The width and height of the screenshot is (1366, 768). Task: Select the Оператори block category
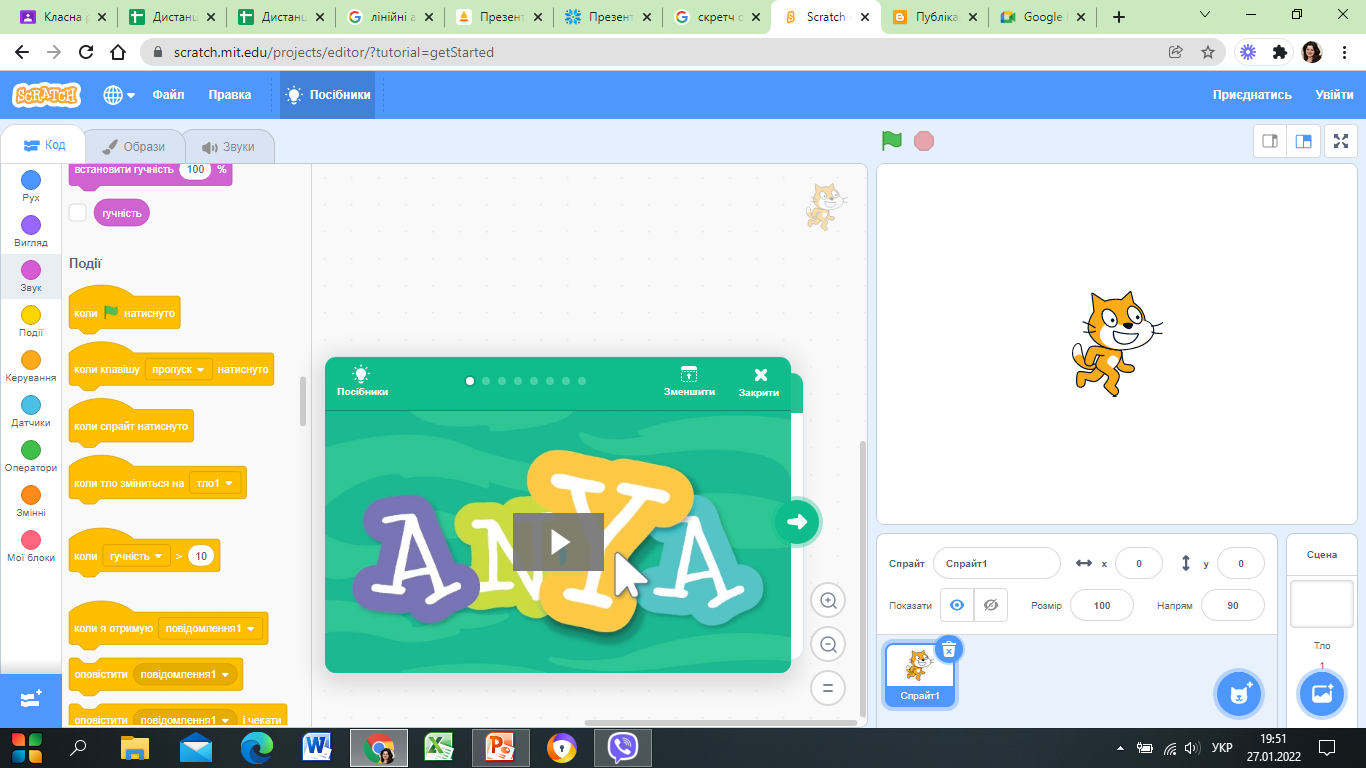[31, 456]
